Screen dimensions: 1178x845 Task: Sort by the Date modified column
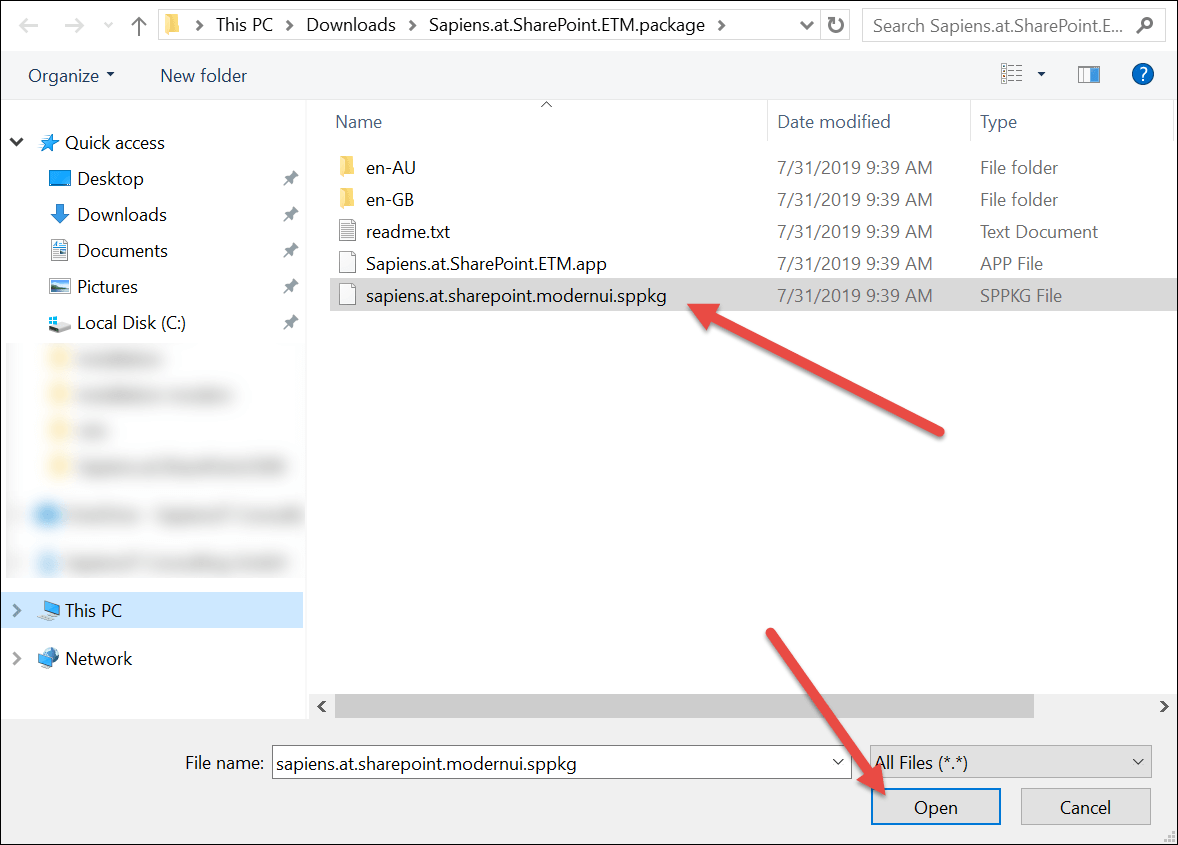pyautogui.click(x=834, y=122)
